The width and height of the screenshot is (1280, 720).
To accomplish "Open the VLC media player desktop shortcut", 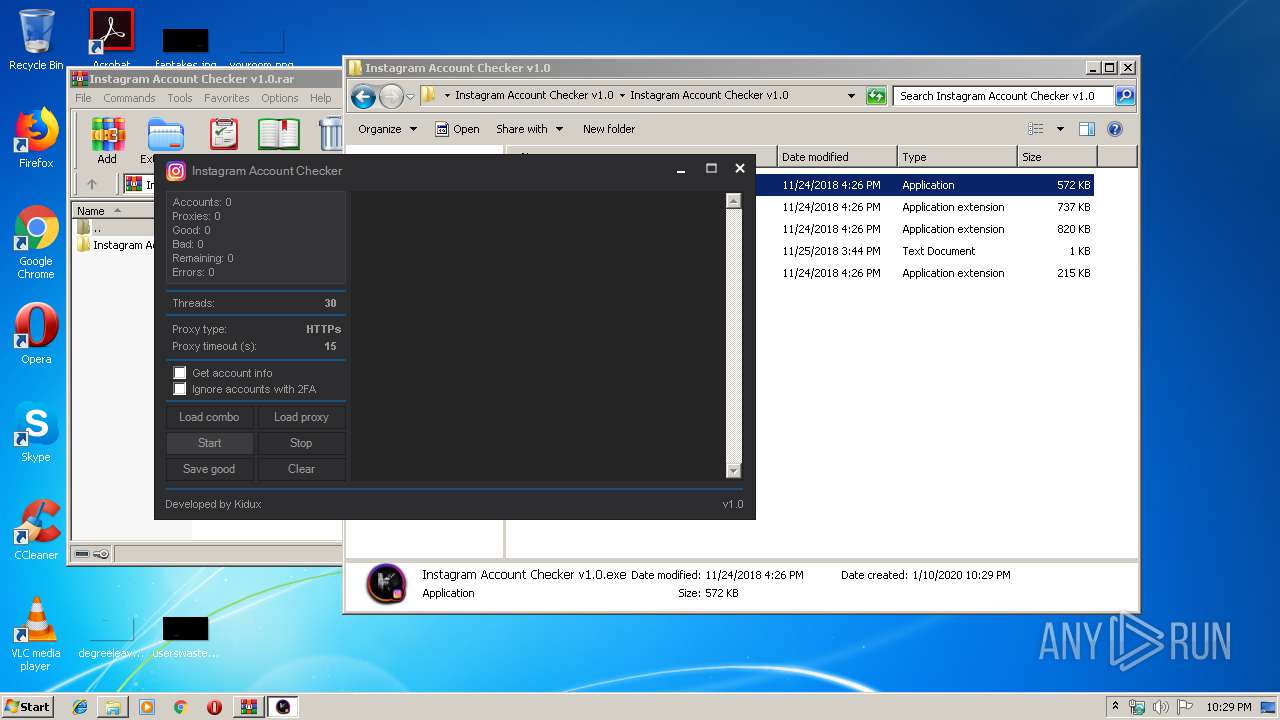I will (36, 634).
